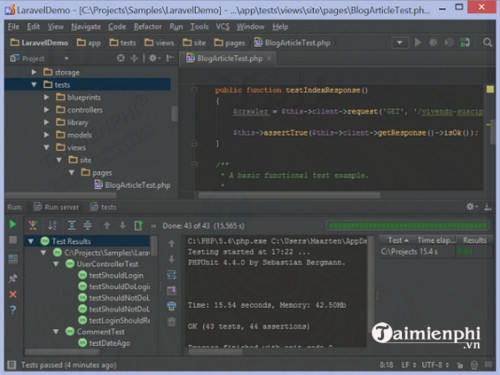Image resolution: width=500 pixels, height=375 pixels.
Task: Collapse the tests folder
Action: click(x=34, y=85)
